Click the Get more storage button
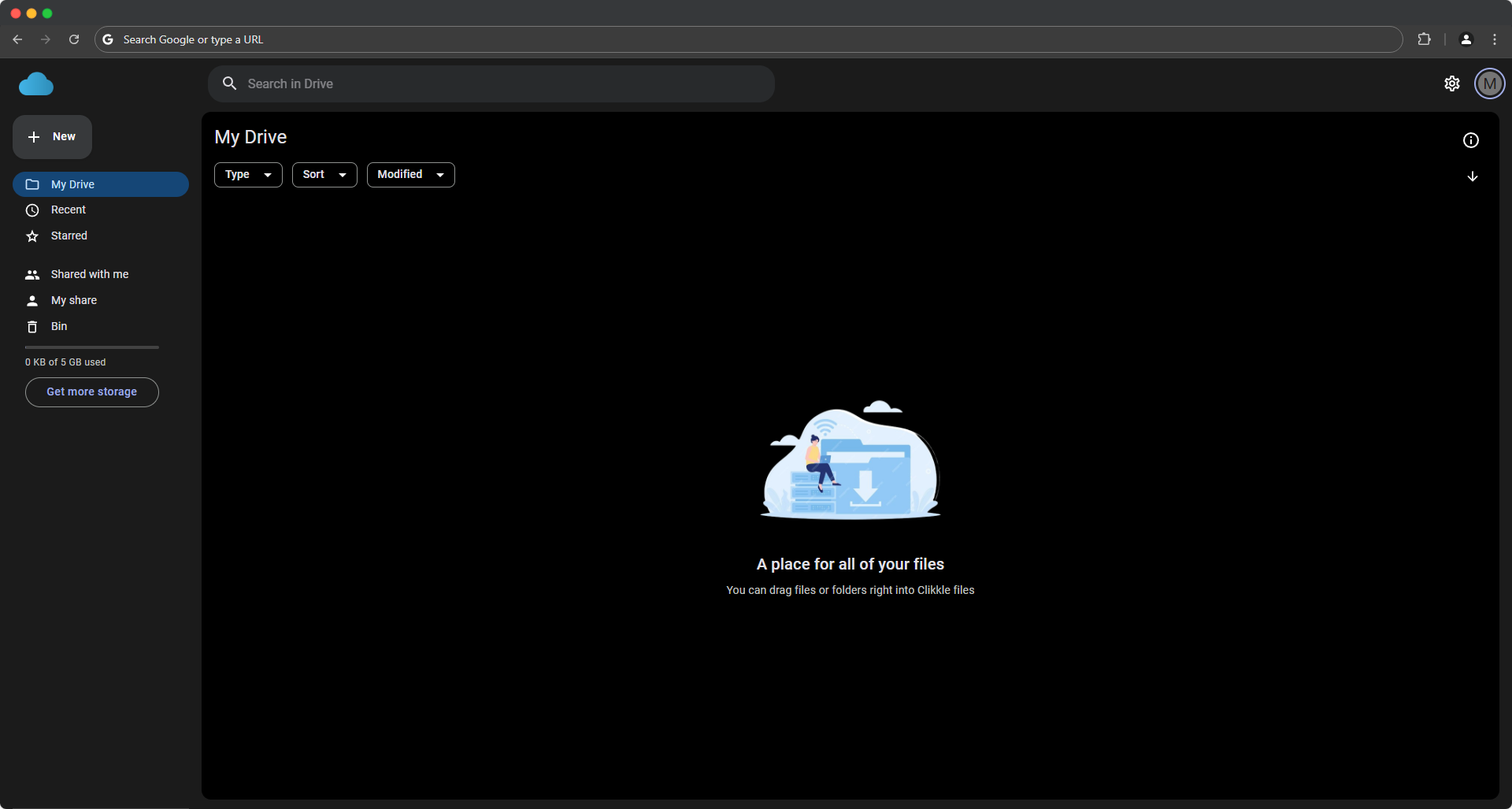Image resolution: width=1512 pixels, height=809 pixels. (92, 392)
